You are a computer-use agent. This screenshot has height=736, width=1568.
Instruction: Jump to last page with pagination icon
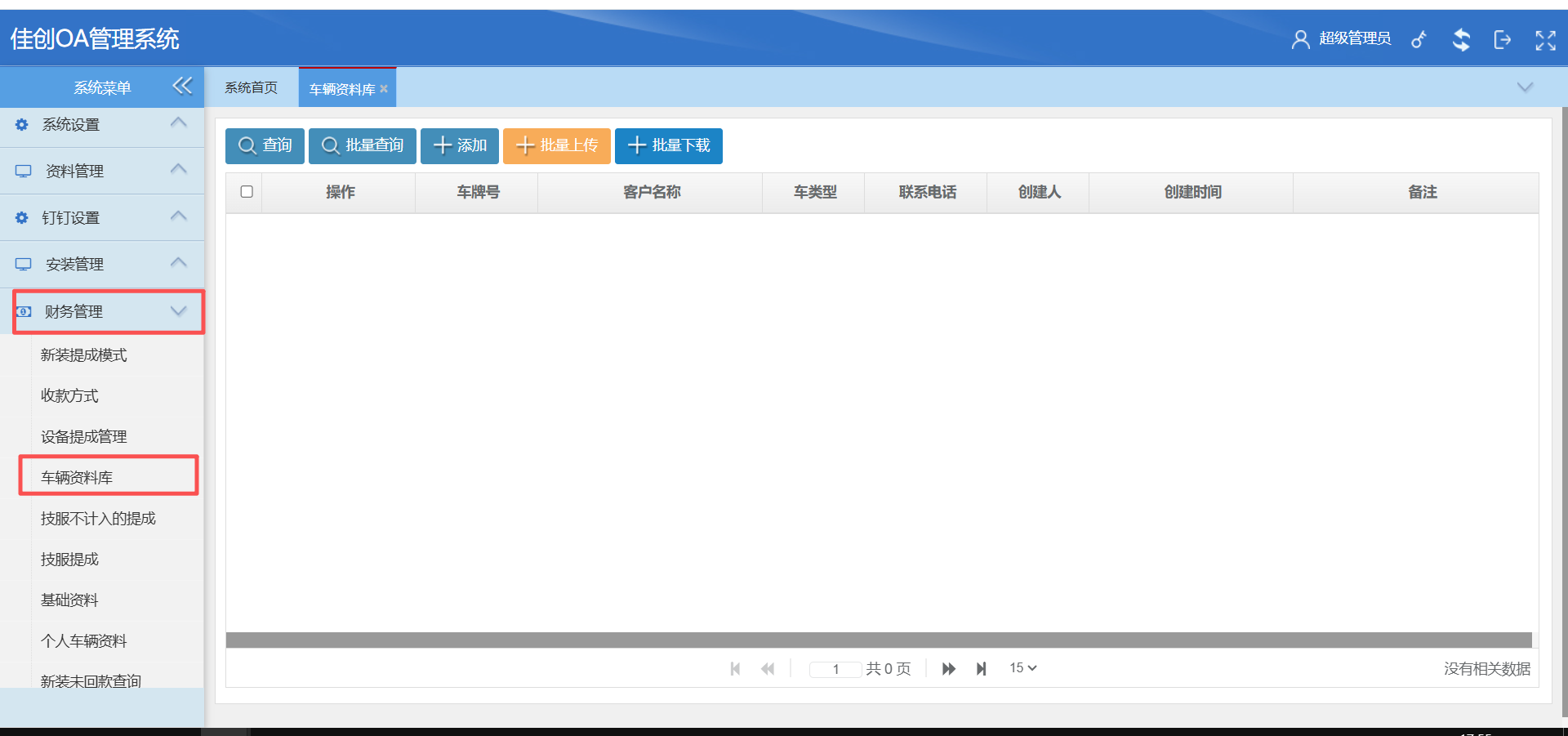[x=982, y=668]
